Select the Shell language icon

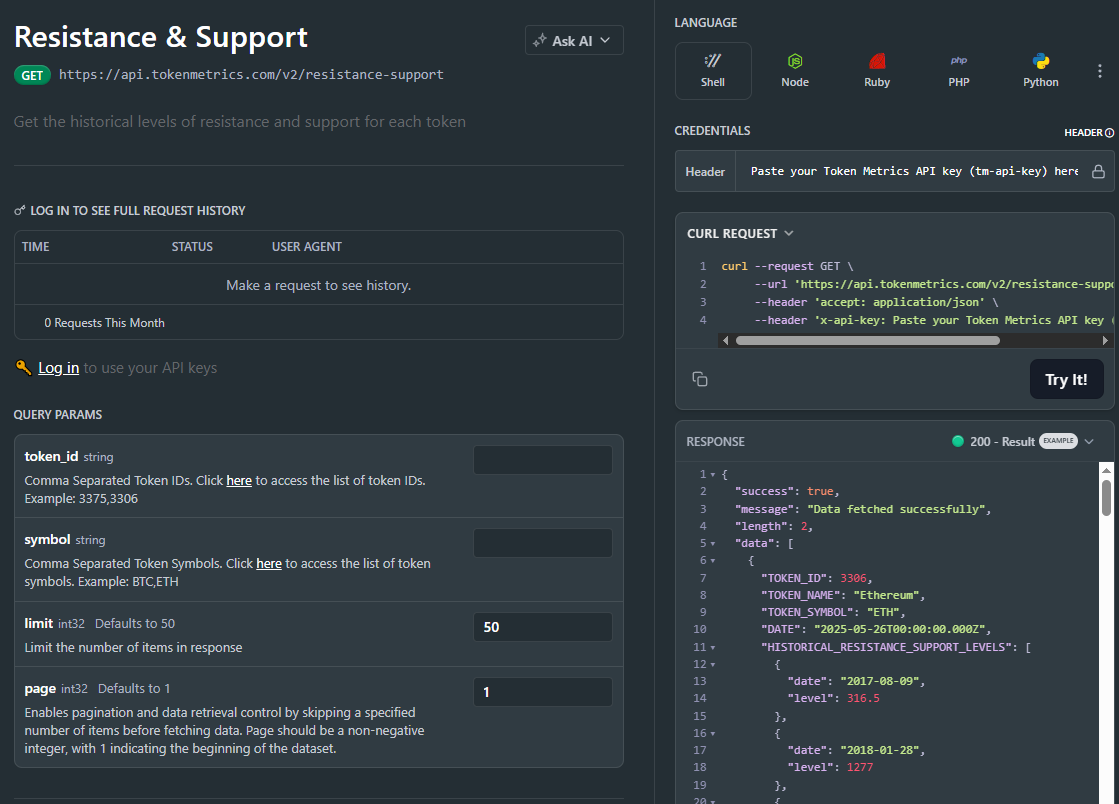tap(712, 71)
